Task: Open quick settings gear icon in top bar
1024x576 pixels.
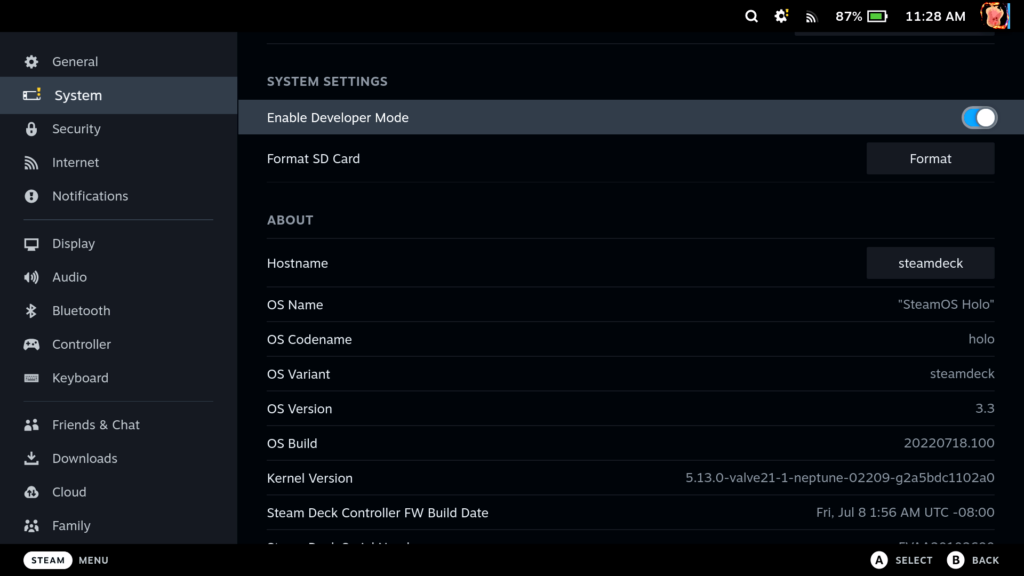Action: point(781,16)
